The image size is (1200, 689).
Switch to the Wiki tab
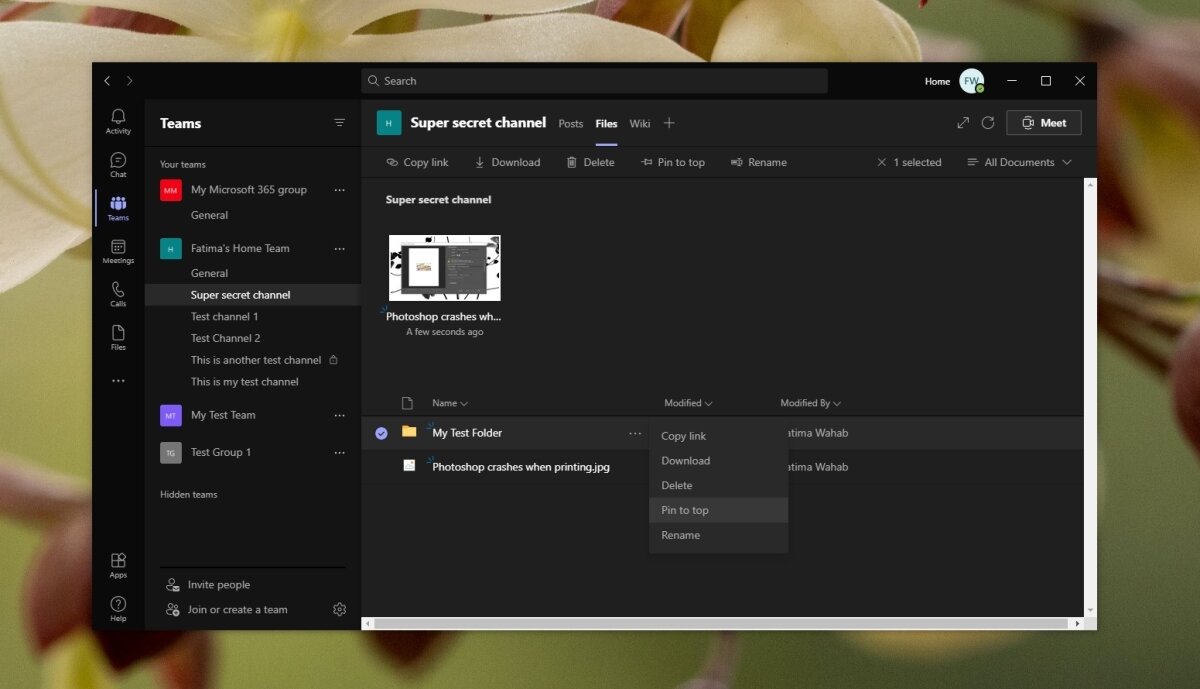640,124
